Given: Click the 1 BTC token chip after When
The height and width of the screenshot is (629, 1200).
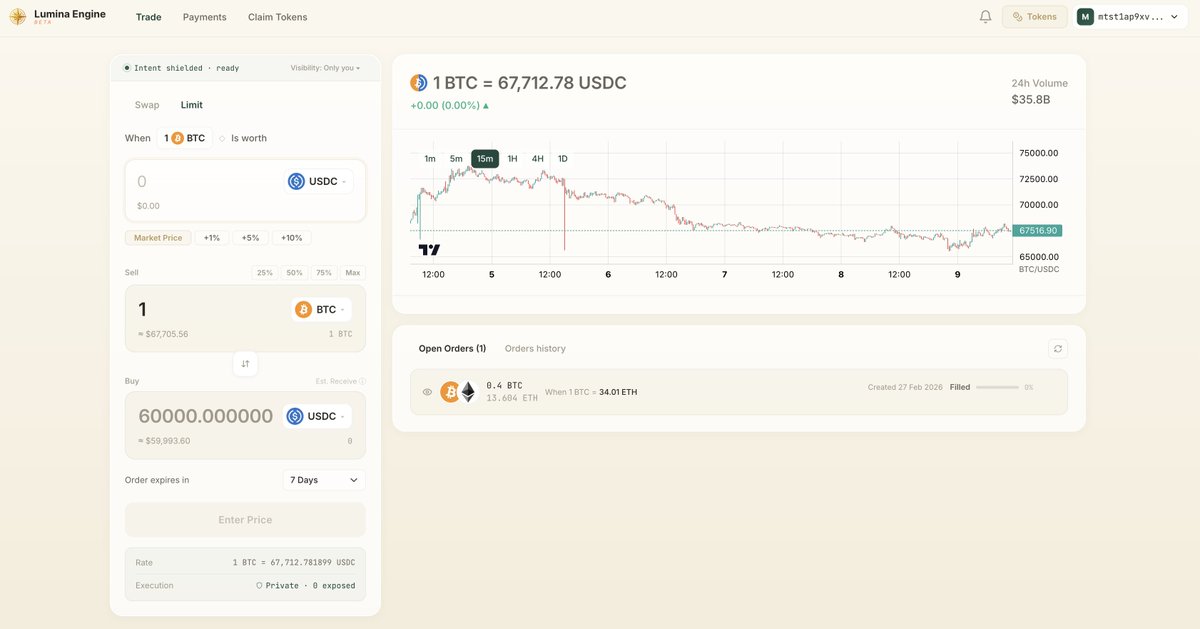Looking at the screenshot, I should point(185,138).
